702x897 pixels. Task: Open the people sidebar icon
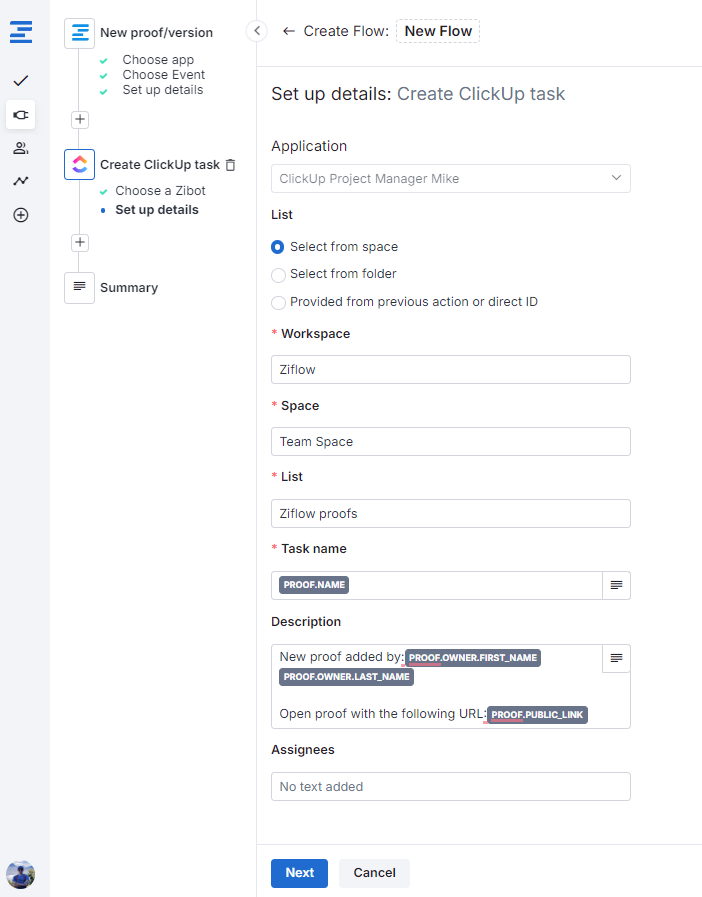(x=20, y=148)
